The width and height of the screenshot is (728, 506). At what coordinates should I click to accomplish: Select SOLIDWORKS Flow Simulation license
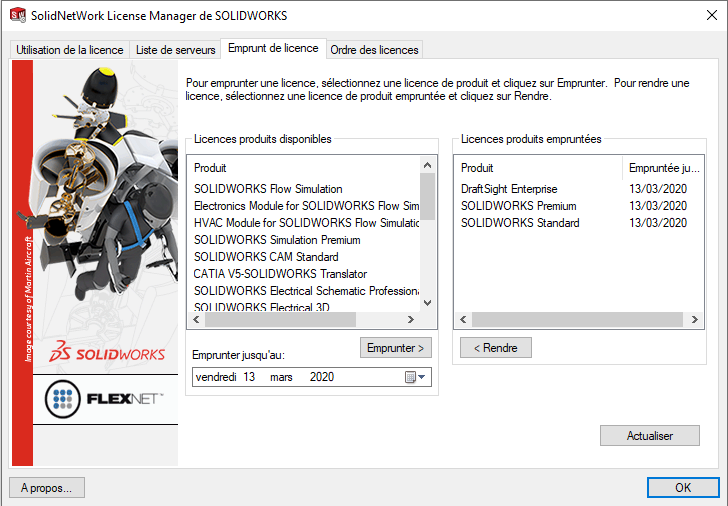click(x=268, y=189)
